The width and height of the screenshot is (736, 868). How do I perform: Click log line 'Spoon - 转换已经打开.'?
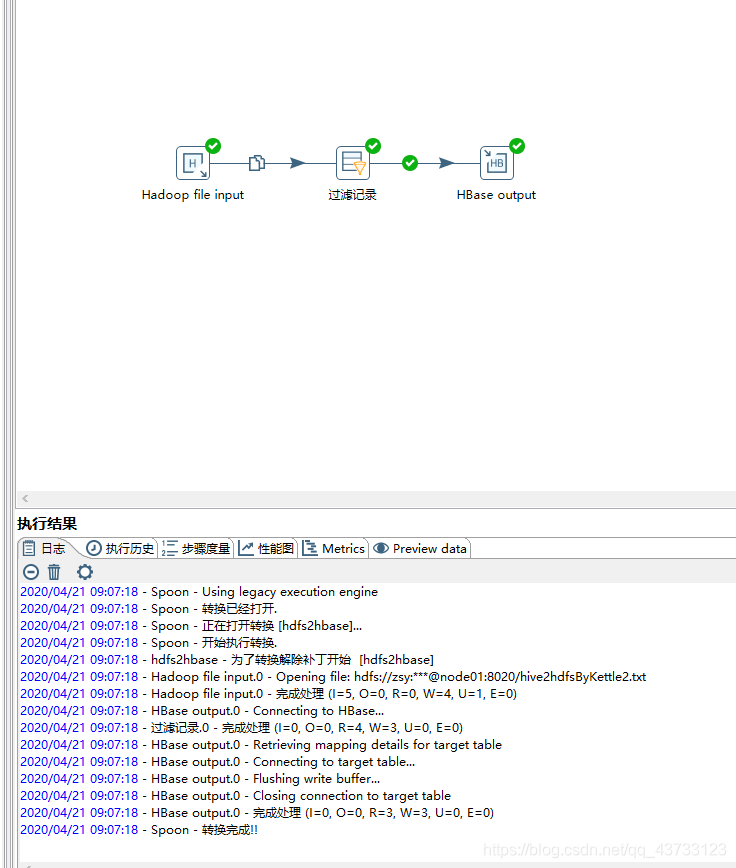click(149, 609)
